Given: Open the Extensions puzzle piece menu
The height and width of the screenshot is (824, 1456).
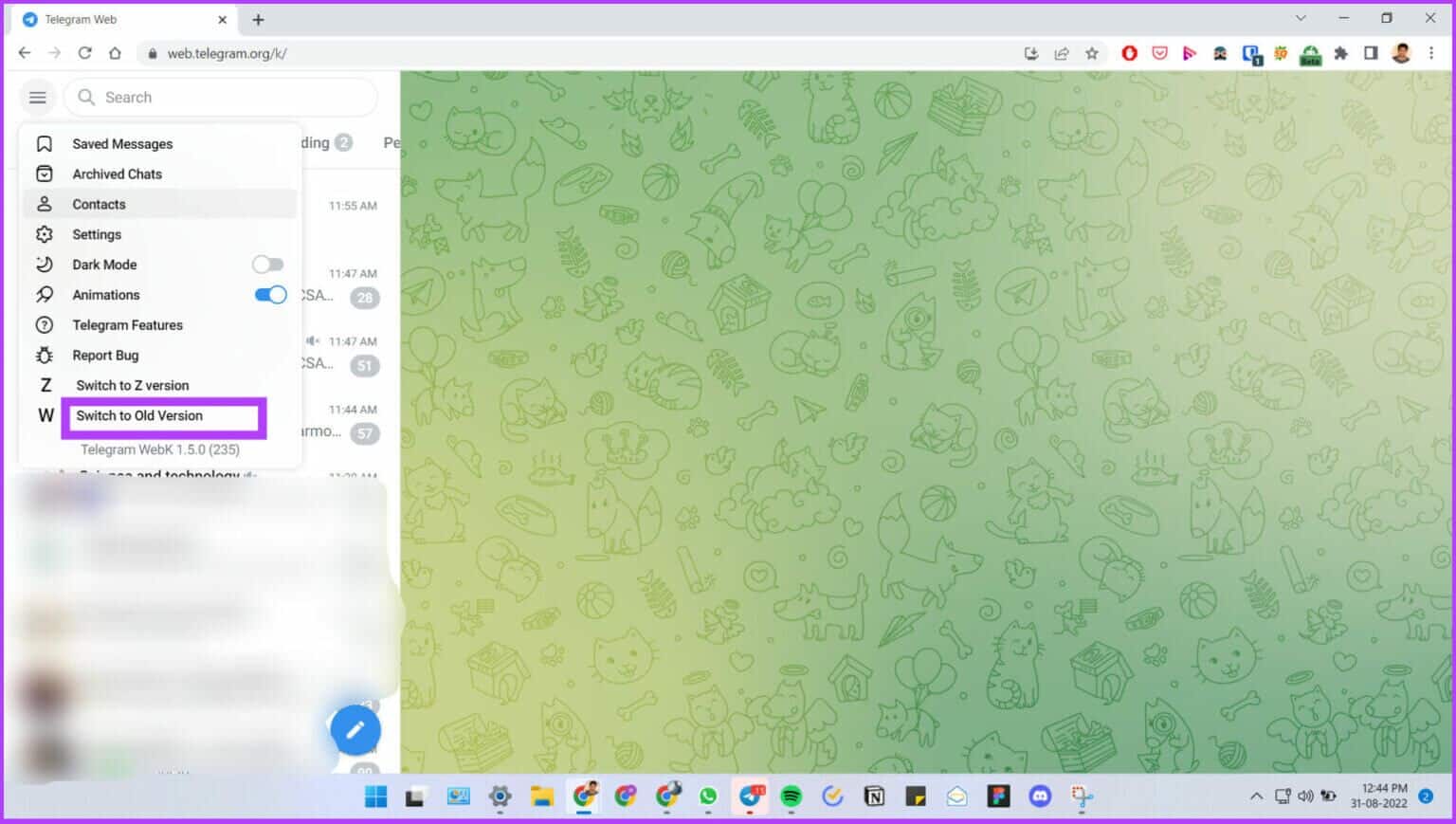Looking at the screenshot, I should coord(1340,53).
